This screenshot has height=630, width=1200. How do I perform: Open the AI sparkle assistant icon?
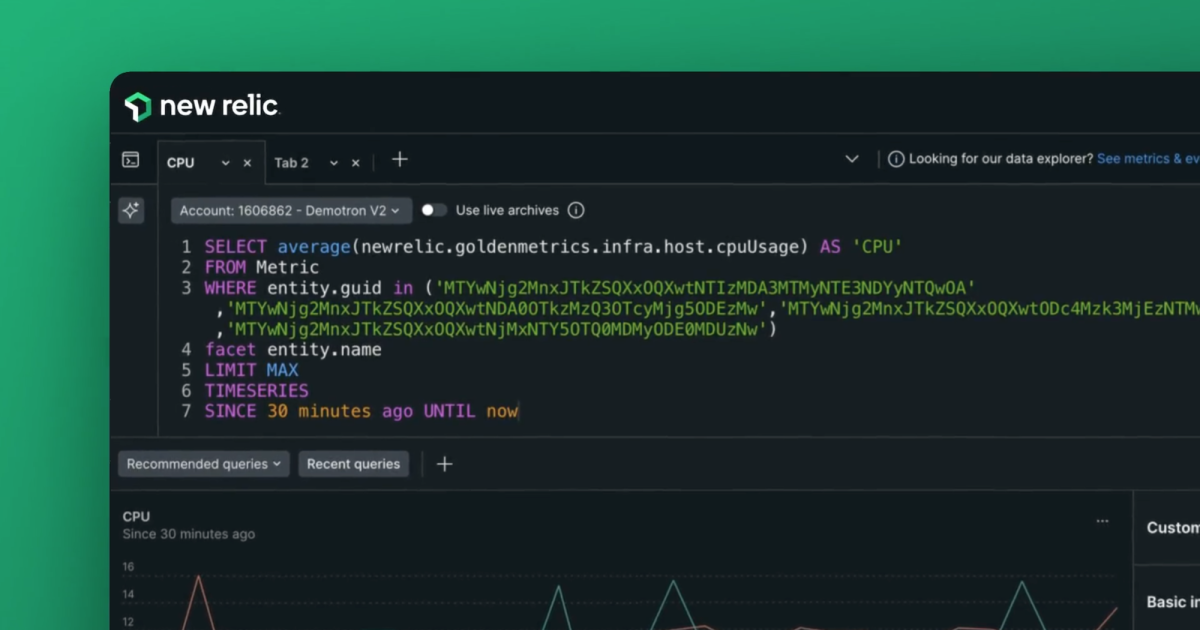click(131, 210)
